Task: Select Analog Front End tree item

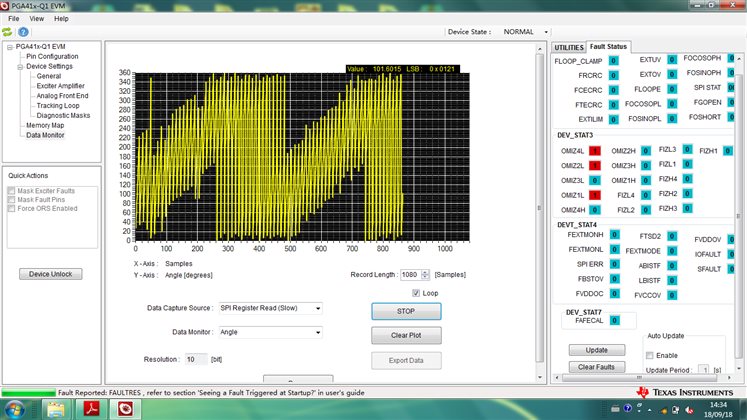Action: 62,96
